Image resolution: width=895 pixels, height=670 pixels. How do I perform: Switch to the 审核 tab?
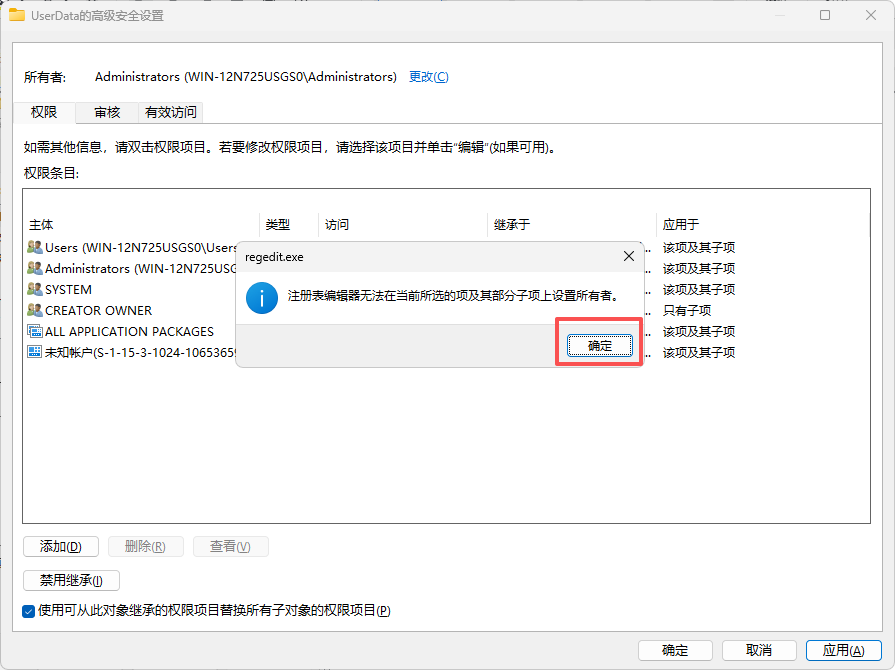tap(106, 112)
